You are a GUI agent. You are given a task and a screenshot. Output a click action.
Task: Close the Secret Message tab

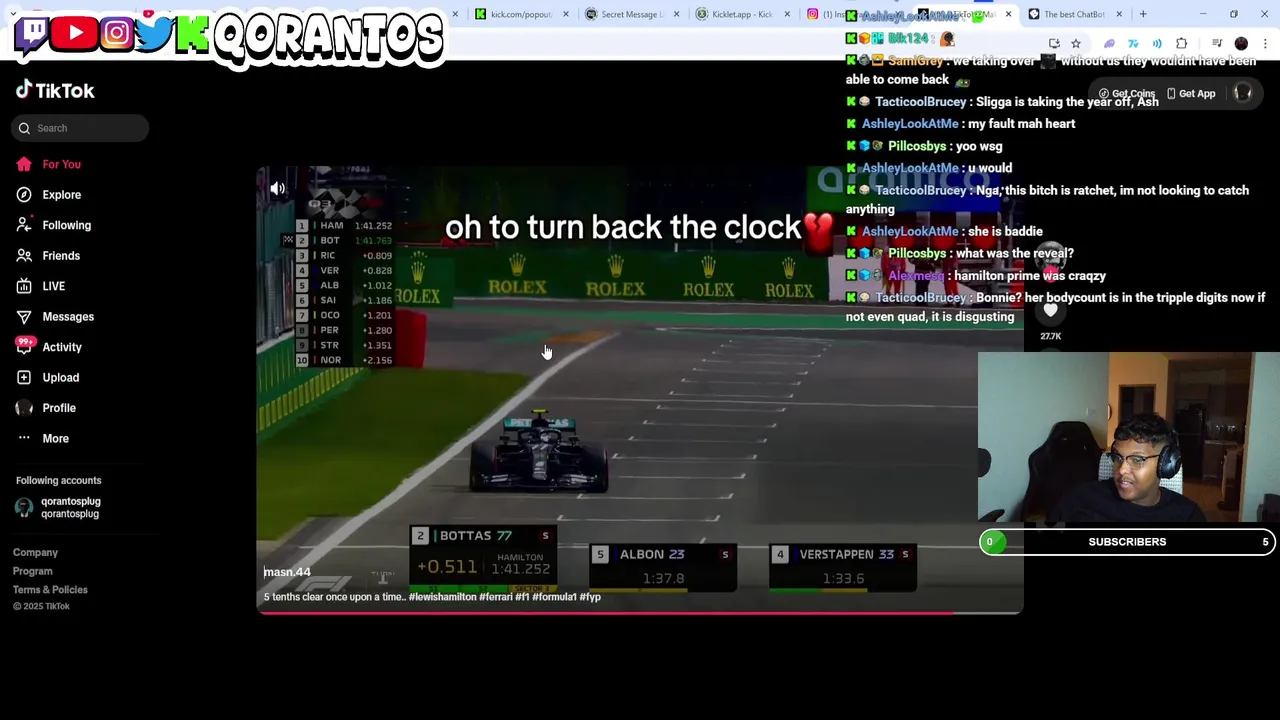(x=677, y=14)
